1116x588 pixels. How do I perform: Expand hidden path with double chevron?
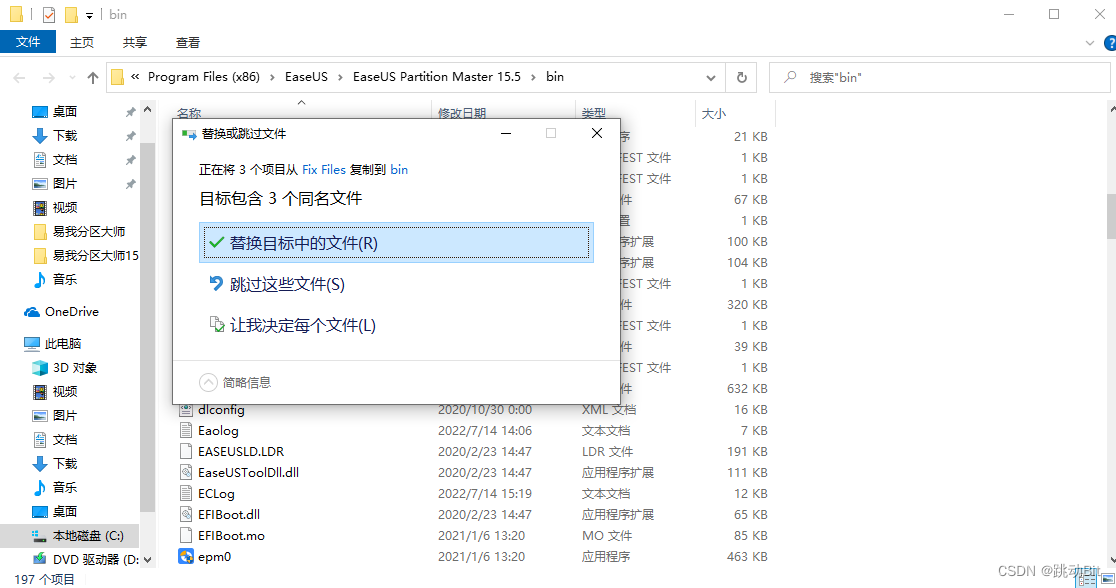(135, 77)
